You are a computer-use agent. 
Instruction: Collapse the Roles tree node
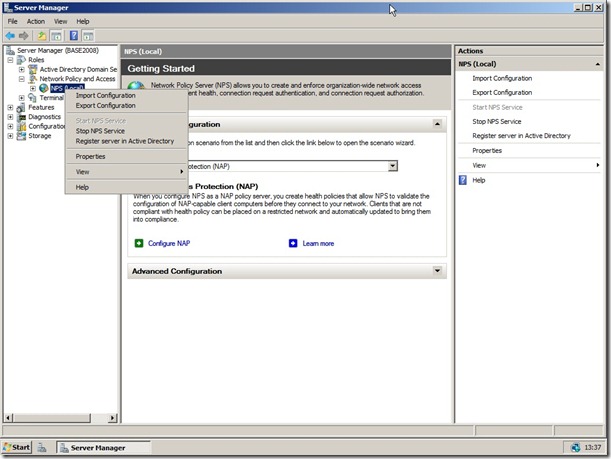coord(11,60)
